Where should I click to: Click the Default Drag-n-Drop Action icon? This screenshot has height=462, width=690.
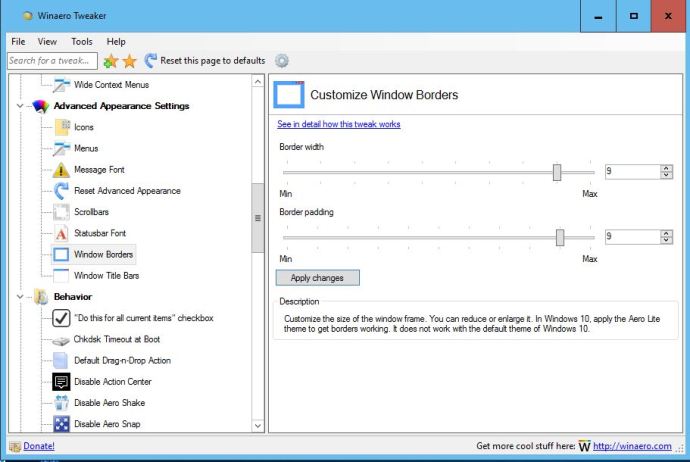coord(61,360)
